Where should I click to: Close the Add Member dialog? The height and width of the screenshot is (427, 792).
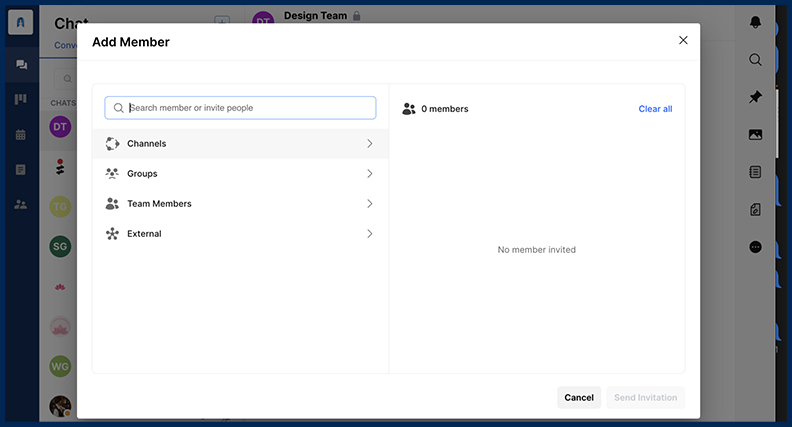tap(683, 40)
